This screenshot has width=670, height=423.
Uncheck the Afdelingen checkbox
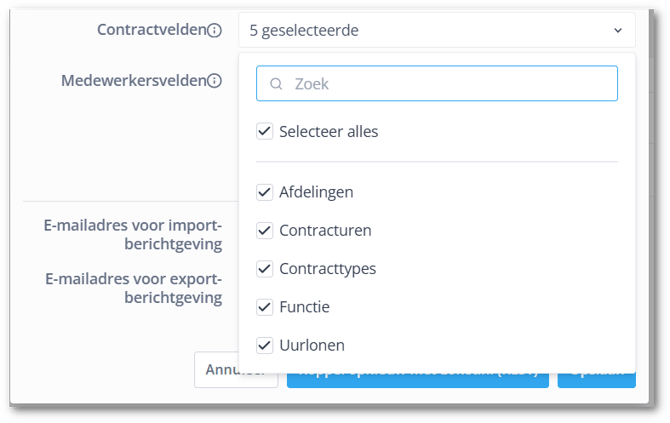click(265, 192)
